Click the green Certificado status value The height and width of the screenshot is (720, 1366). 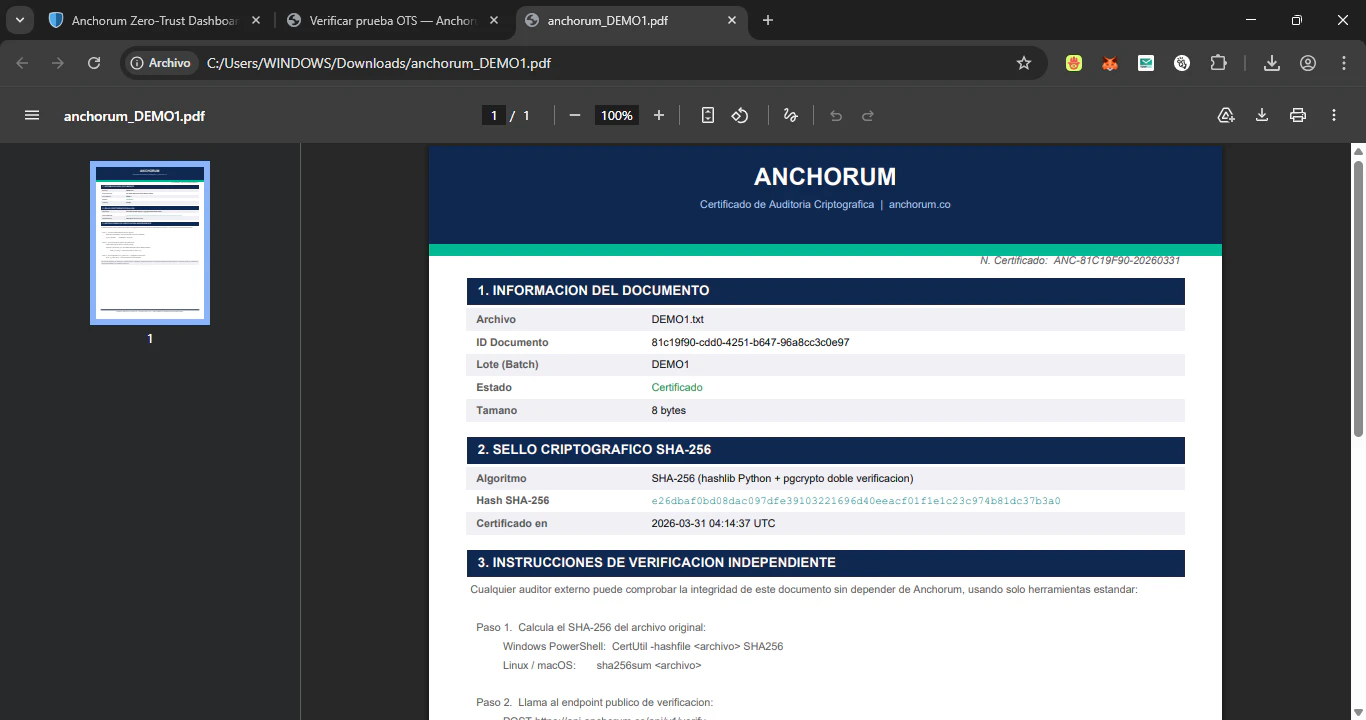677,387
